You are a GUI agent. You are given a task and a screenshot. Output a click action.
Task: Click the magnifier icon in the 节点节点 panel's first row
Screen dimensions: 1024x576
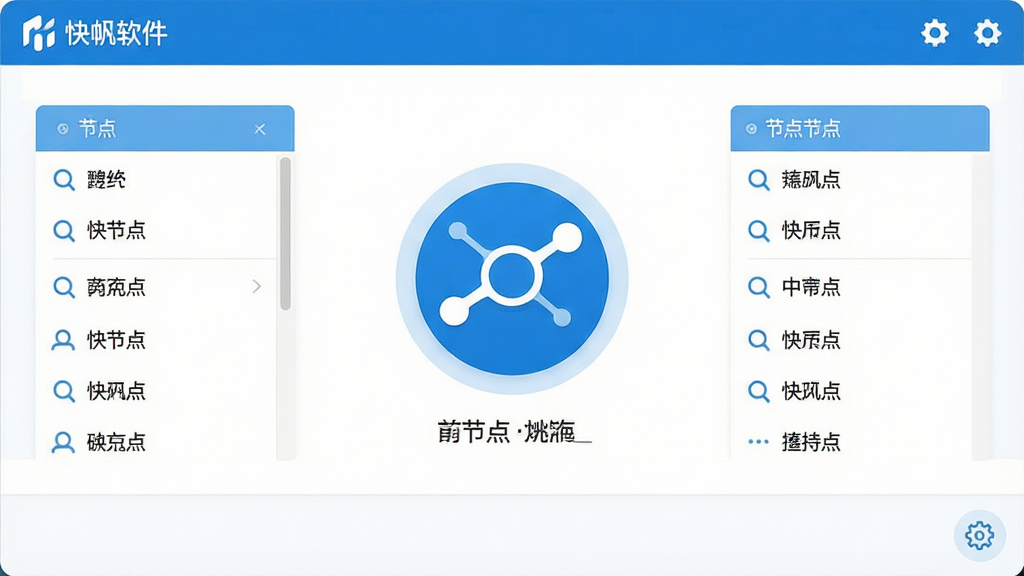(759, 180)
